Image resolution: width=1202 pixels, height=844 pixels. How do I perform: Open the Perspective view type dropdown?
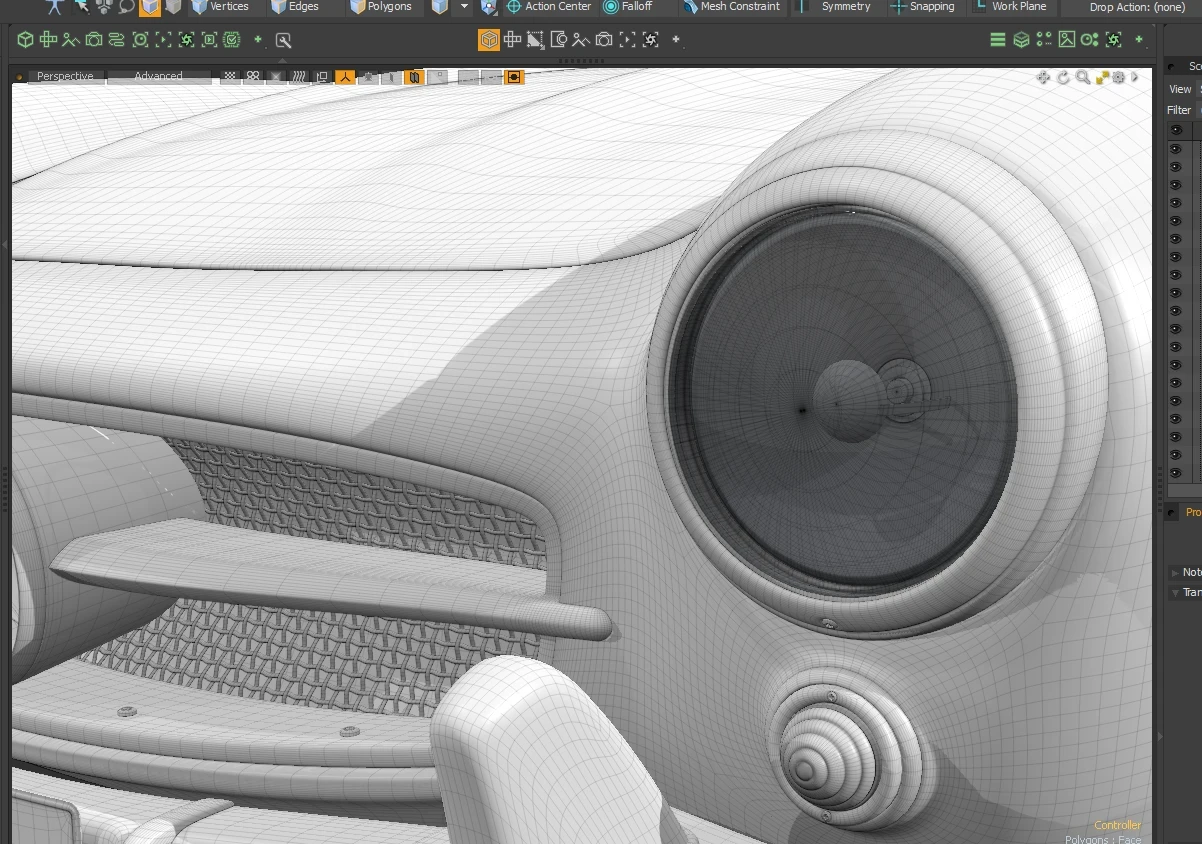64,76
